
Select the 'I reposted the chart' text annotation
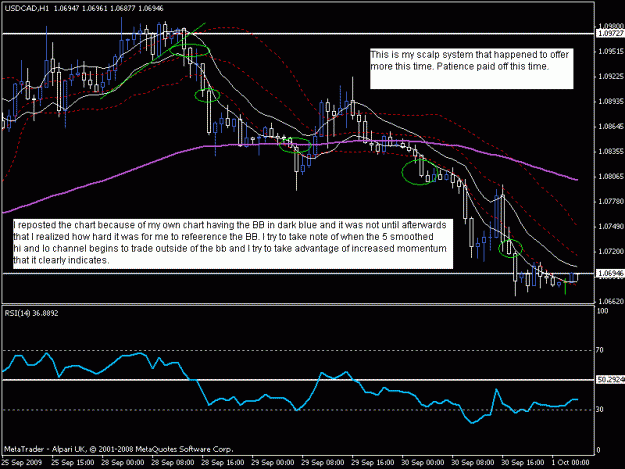point(233,244)
